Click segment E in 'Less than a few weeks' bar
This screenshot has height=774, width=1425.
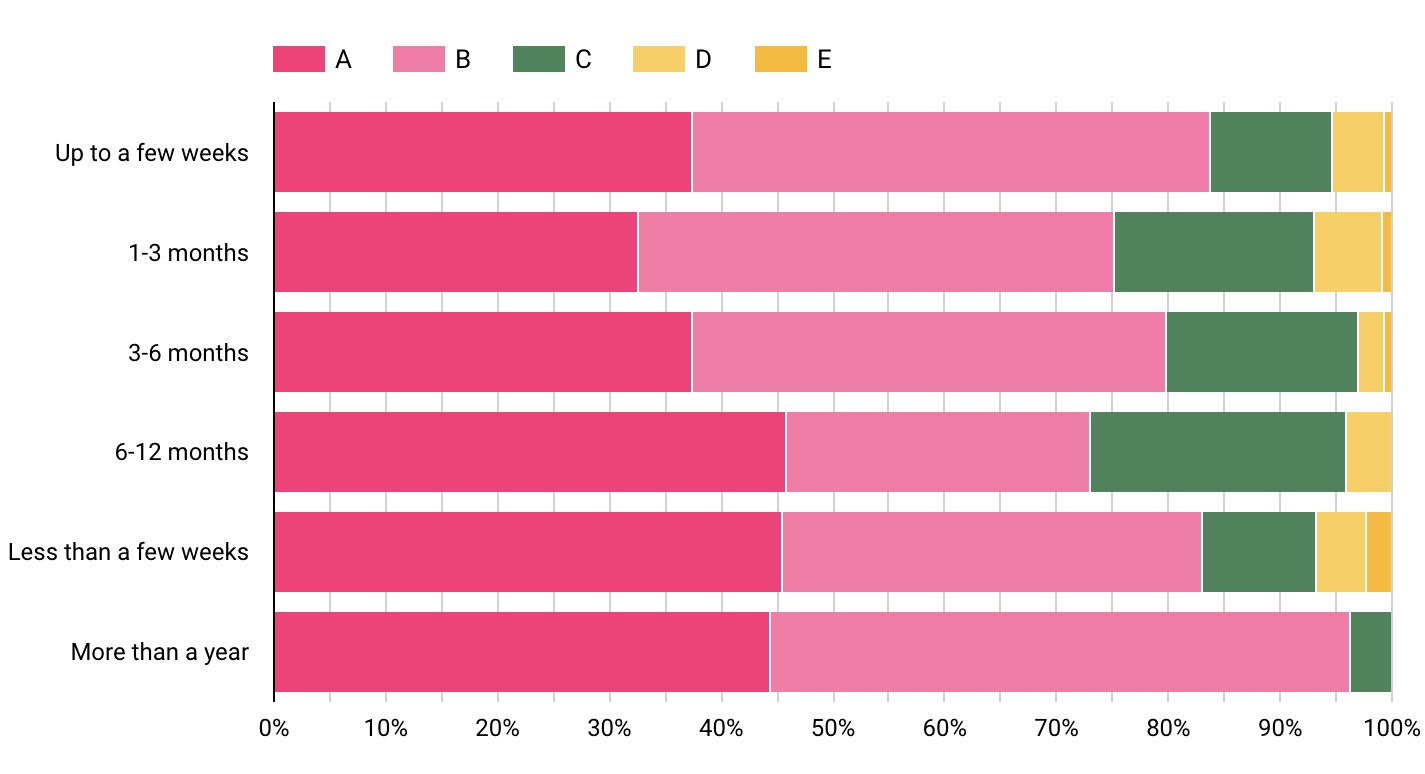(1378, 552)
